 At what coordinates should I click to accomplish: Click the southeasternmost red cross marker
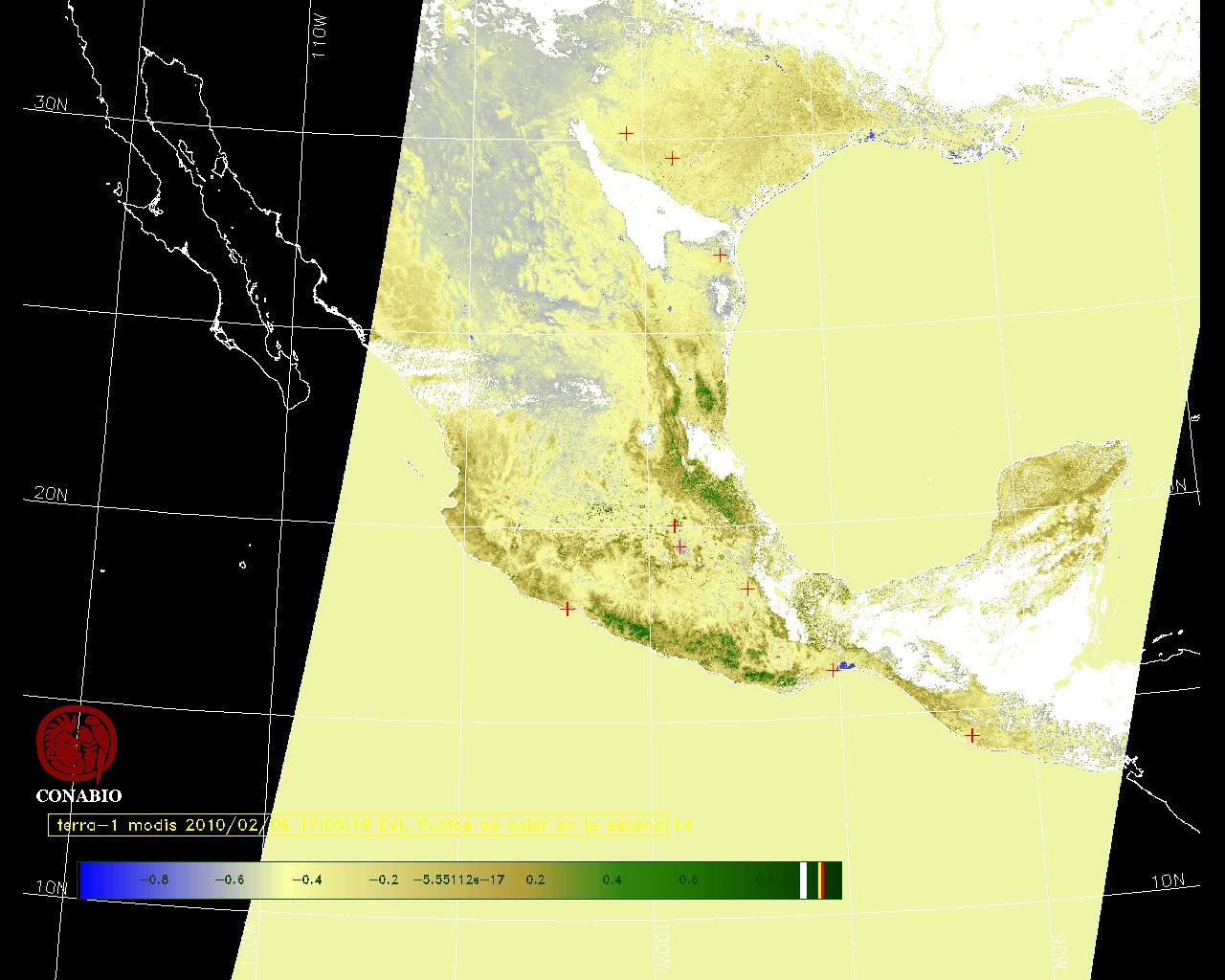(x=972, y=735)
